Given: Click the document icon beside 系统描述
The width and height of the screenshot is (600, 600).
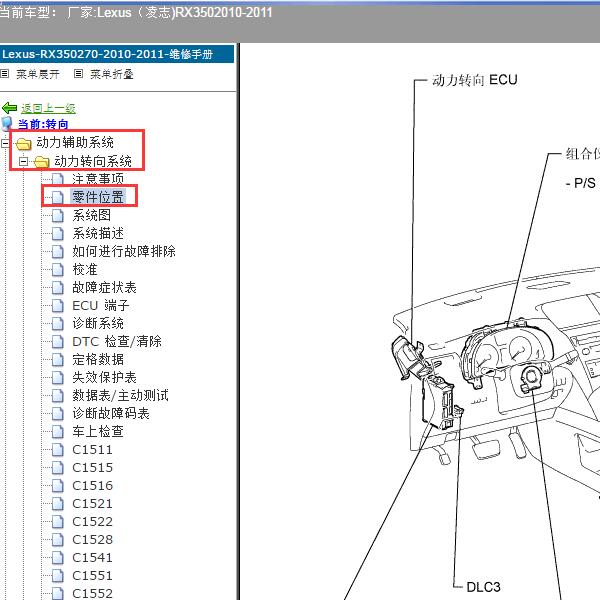Looking at the screenshot, I should click(57, 233).
